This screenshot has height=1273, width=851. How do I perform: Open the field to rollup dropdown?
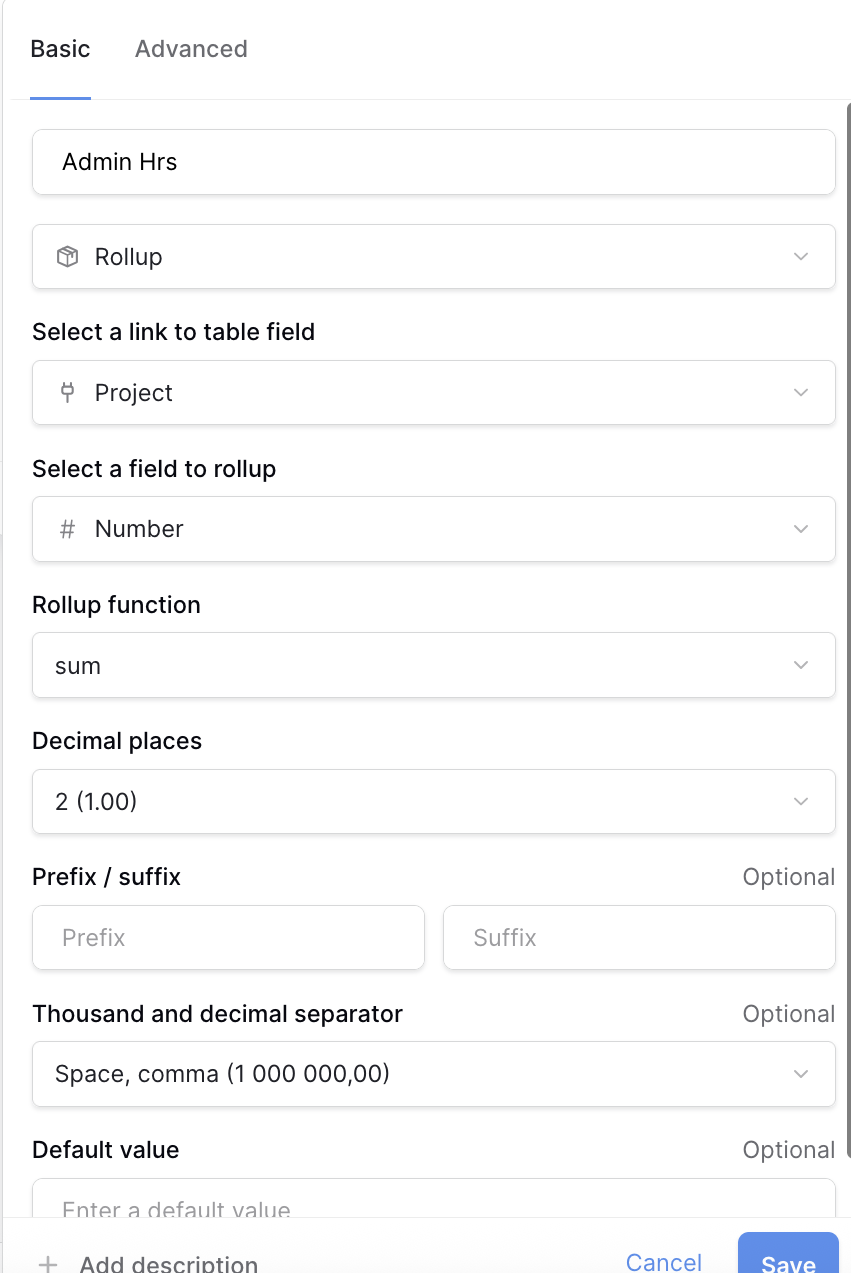tap(433, 529)
